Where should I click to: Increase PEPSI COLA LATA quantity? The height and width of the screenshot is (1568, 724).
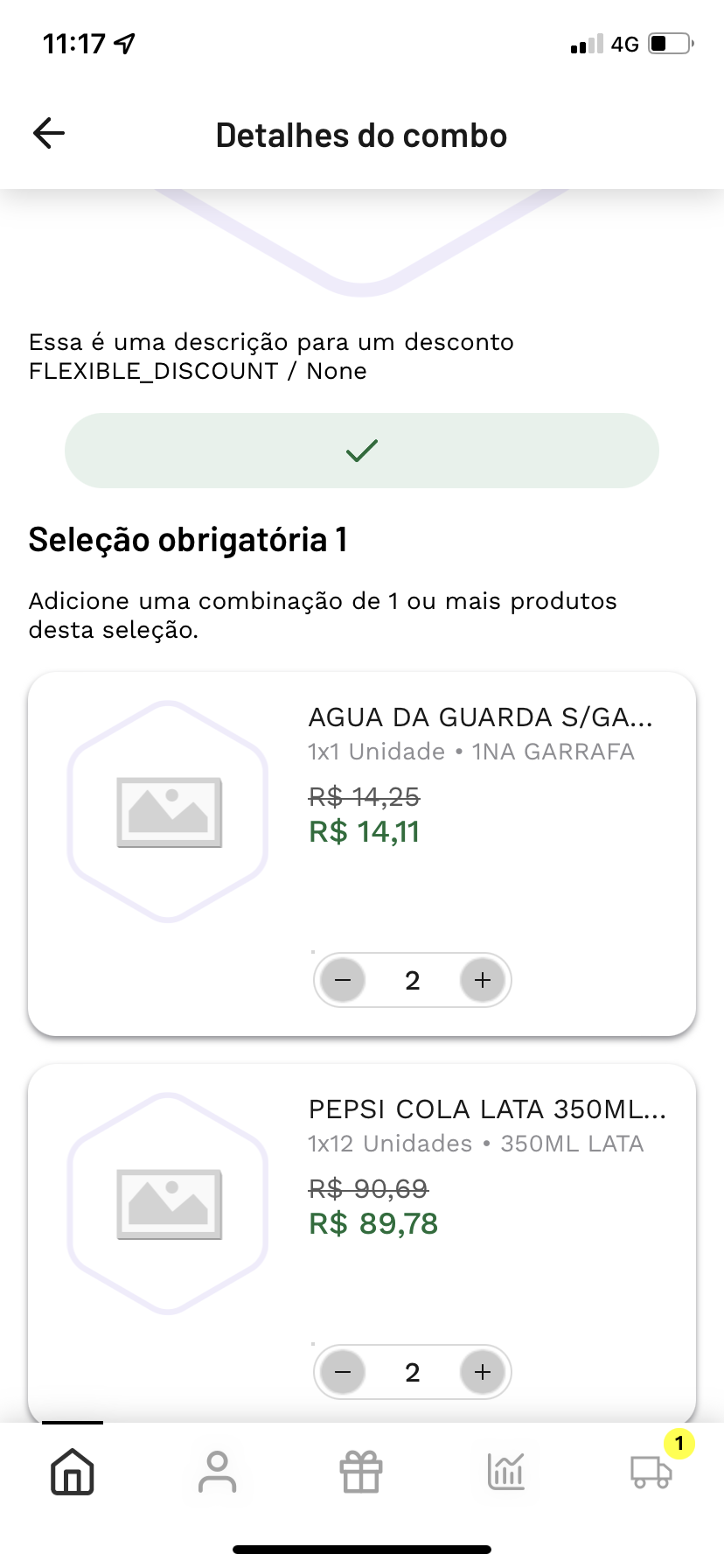pyautogui.click(x=483, y=1372)
